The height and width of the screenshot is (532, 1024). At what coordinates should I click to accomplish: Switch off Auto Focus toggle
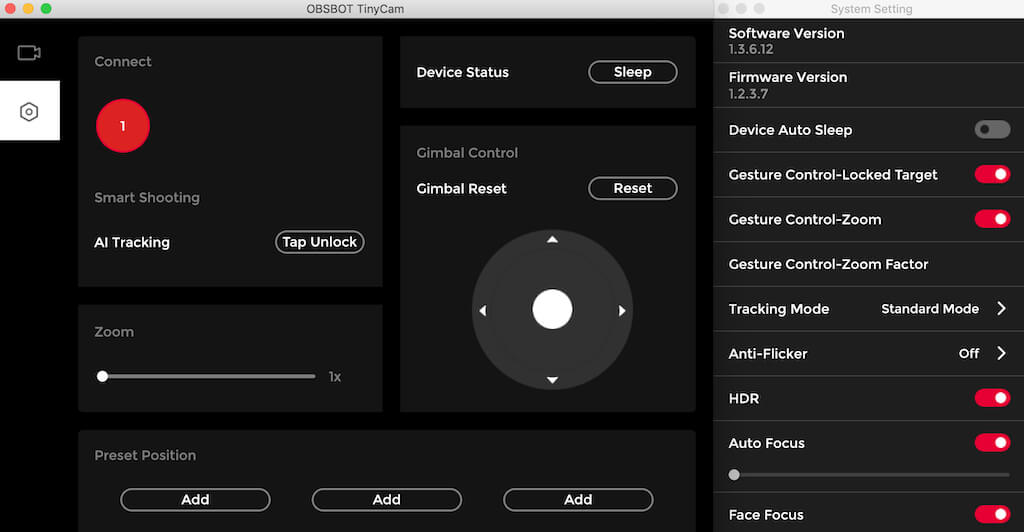(992, 443)
